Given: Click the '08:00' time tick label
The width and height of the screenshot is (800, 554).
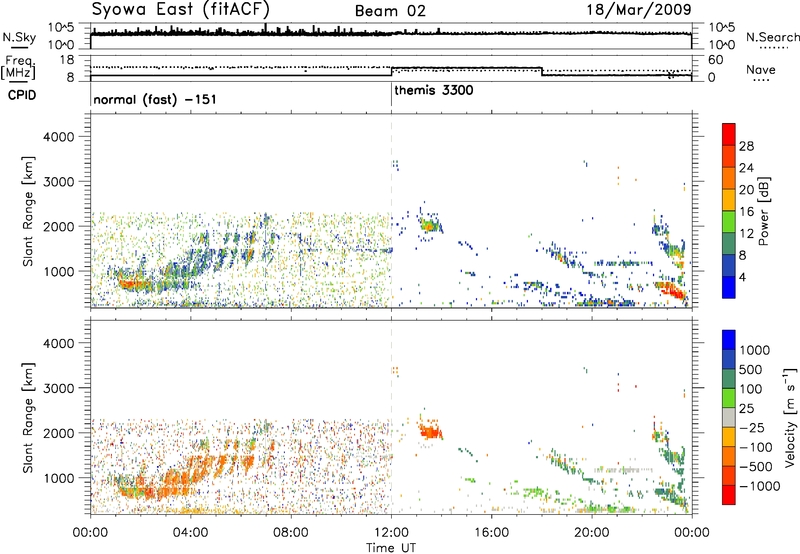Looking at the screenshot, I should coord(290,533).
